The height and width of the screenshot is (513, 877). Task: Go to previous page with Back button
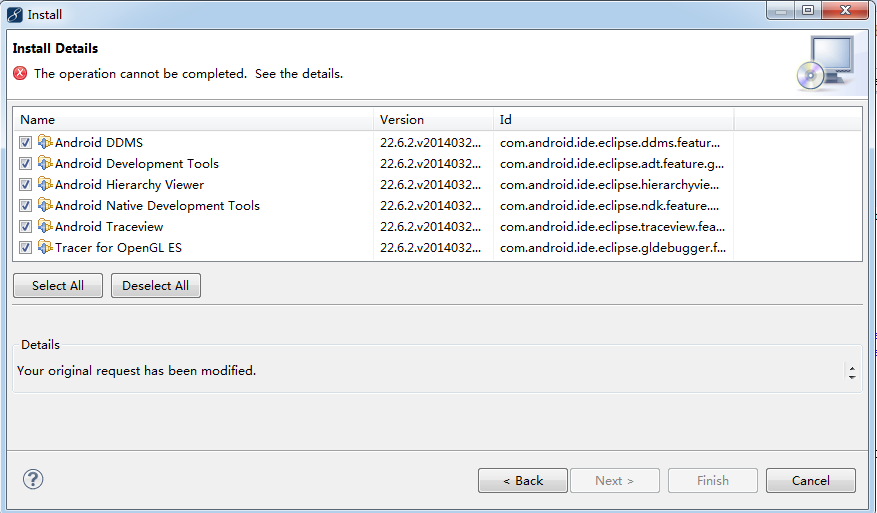(x=523, y=481)
